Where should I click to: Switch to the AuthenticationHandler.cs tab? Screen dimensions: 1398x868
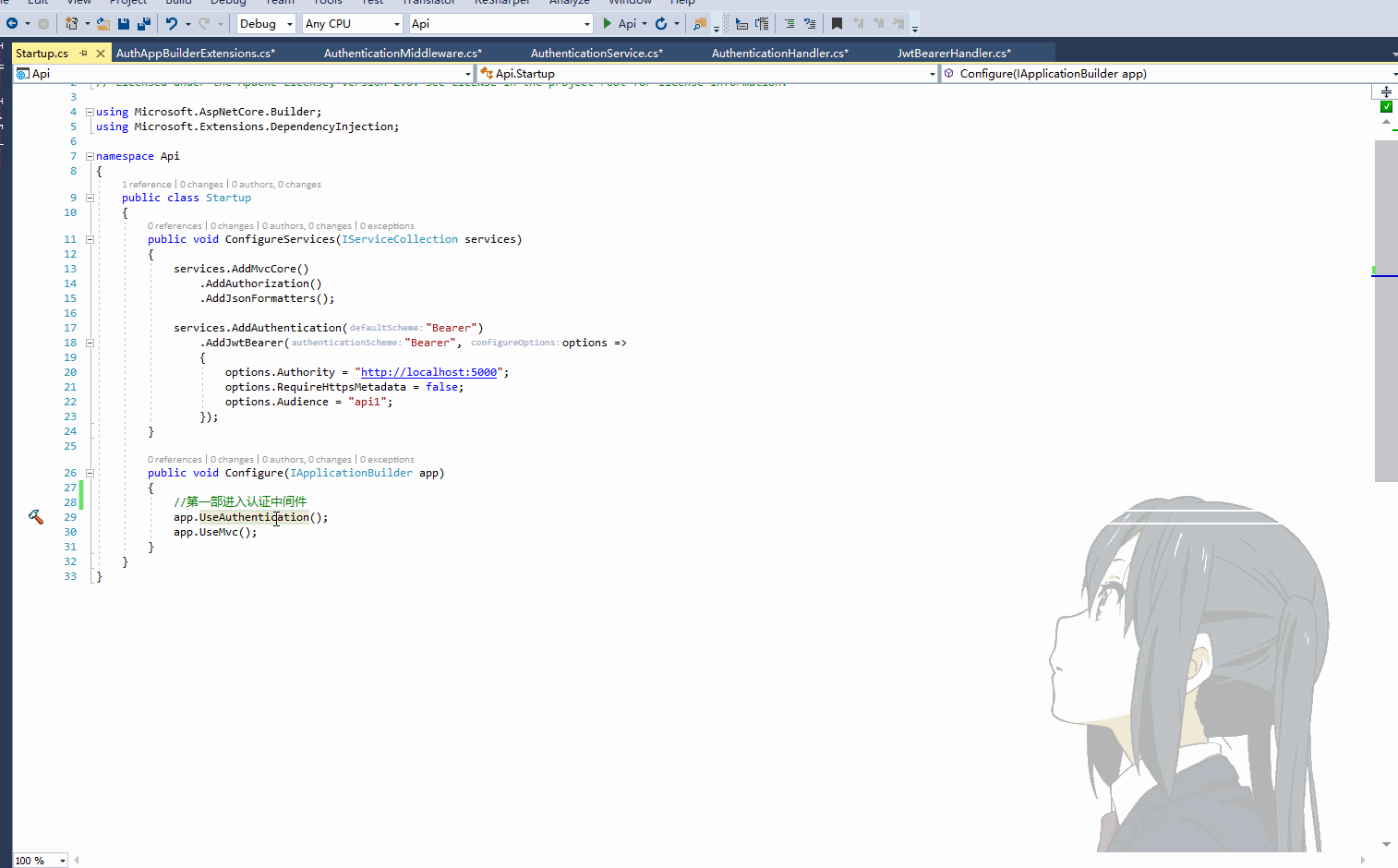pyautogui.click(x=780, y=54)
